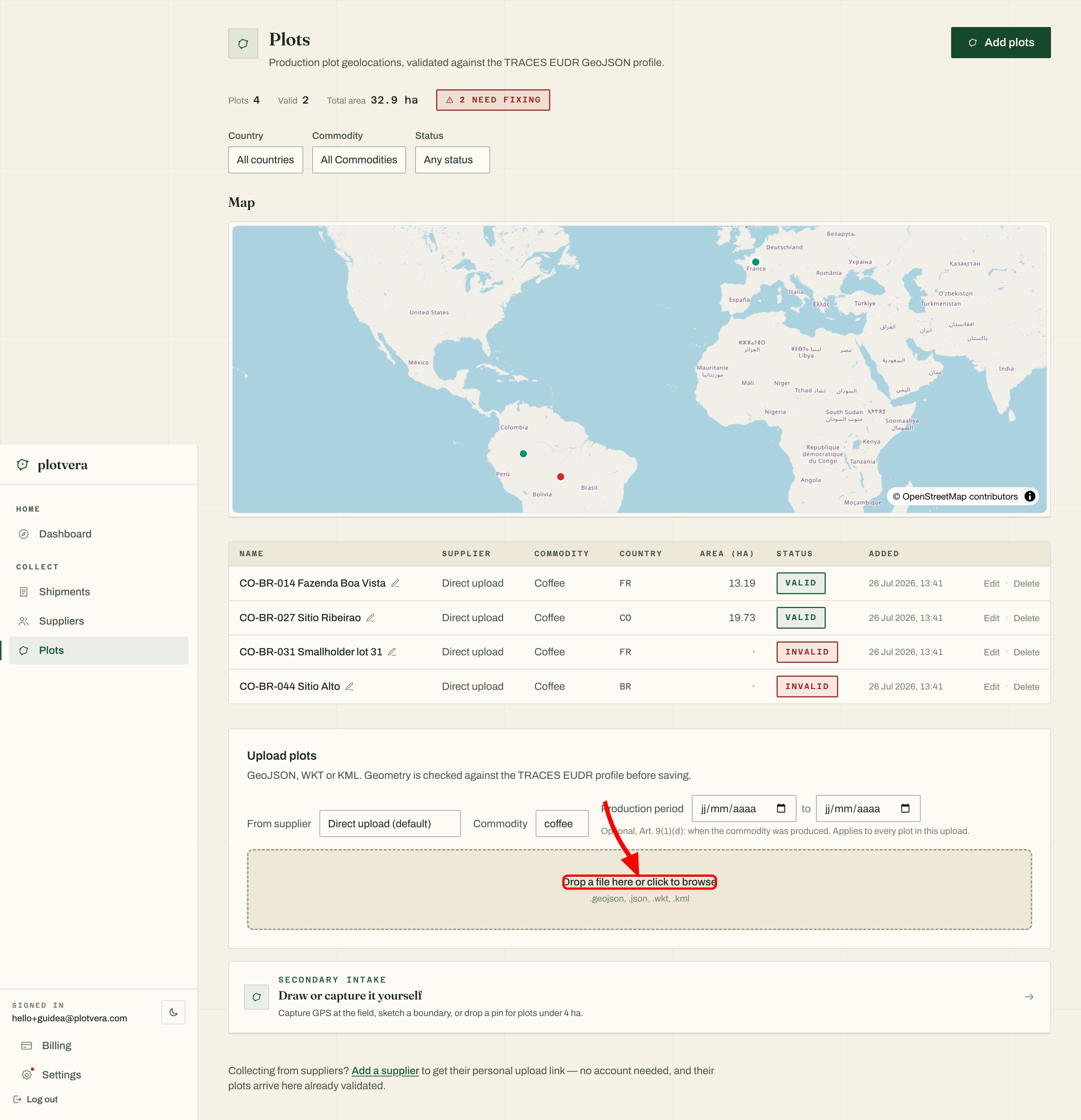Follow the Add a supplier link

[x=385, y=1071]
